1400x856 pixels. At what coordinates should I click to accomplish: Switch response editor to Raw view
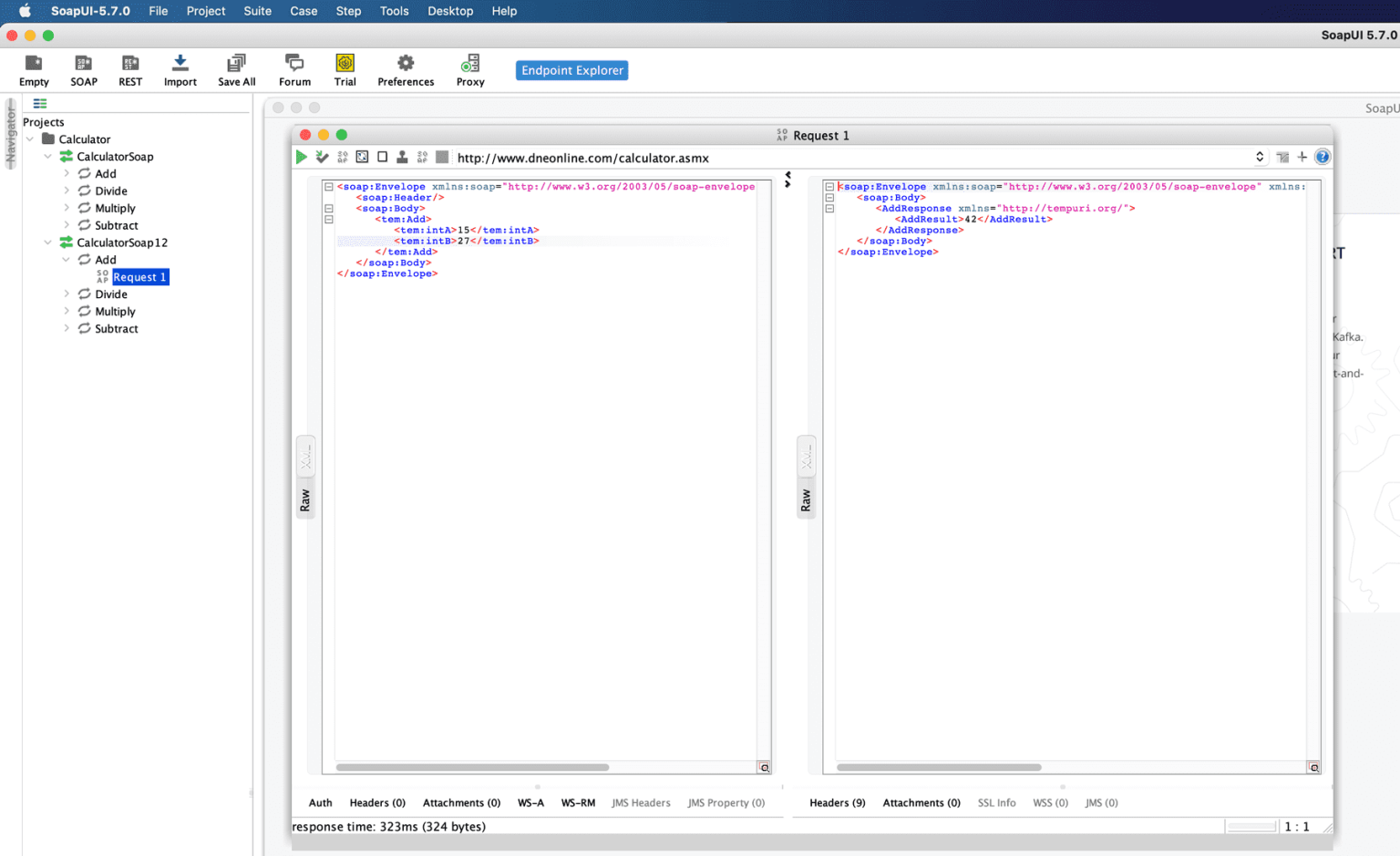(806, 500)
